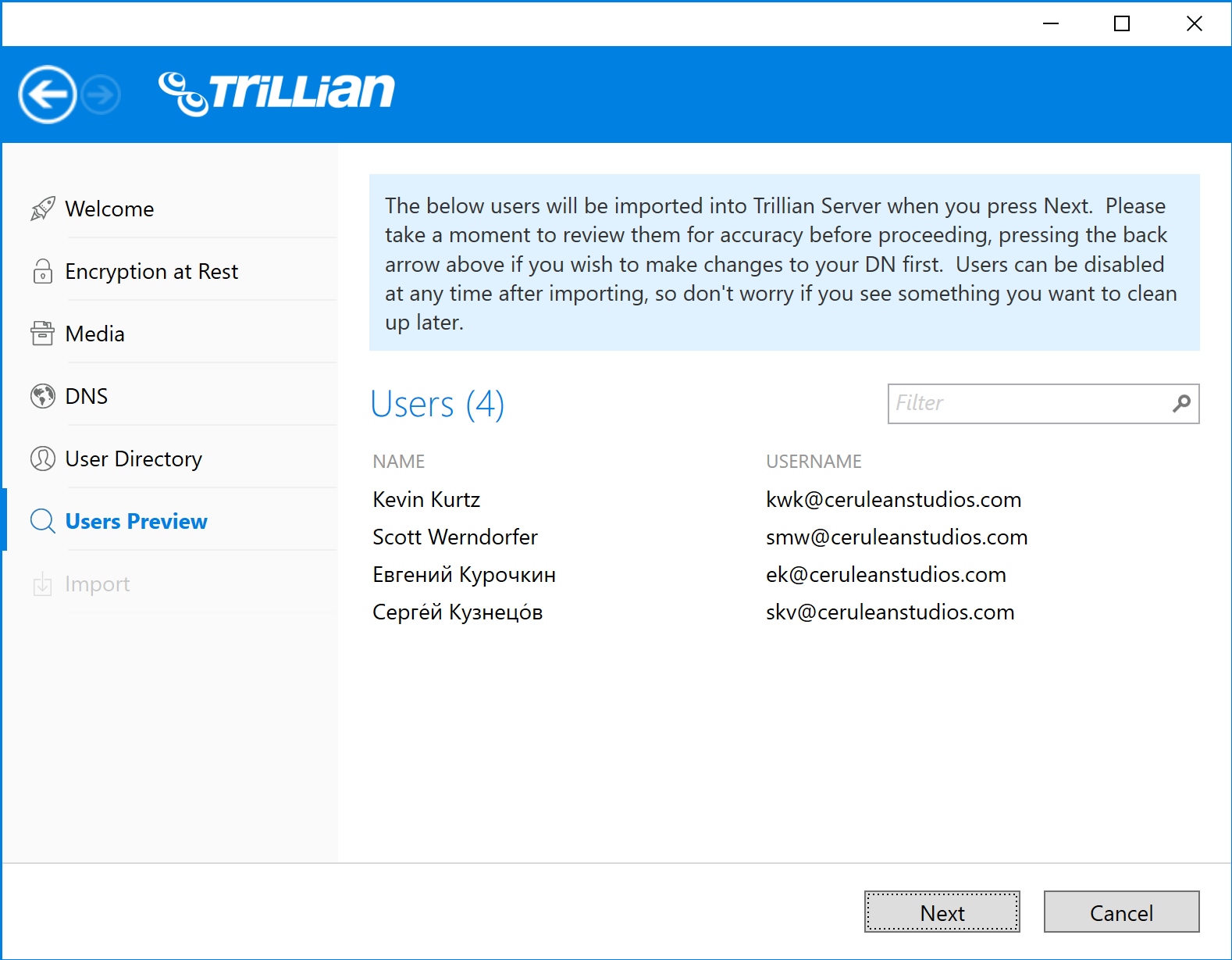Screen dimensions: 1232x960
Task: Close the Trillian setup window
Action: click(x=1194, y=23)
